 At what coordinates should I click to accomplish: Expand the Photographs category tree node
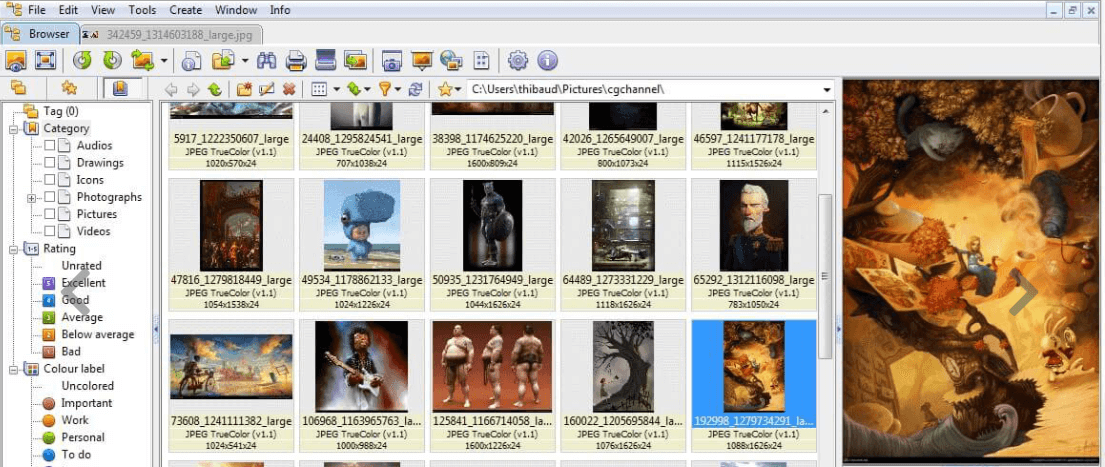(x=32, y=198)
